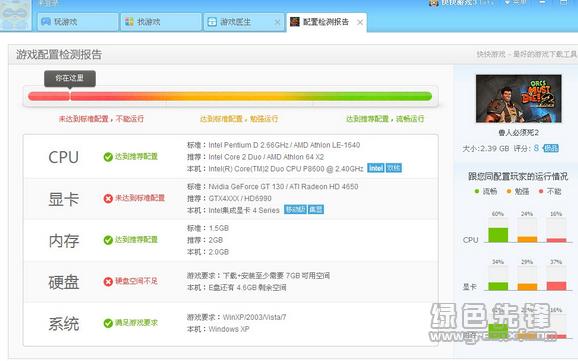Click the green 流畅 legend dot
The height and width of the screenshot is (361, 578).
[477, 191]
